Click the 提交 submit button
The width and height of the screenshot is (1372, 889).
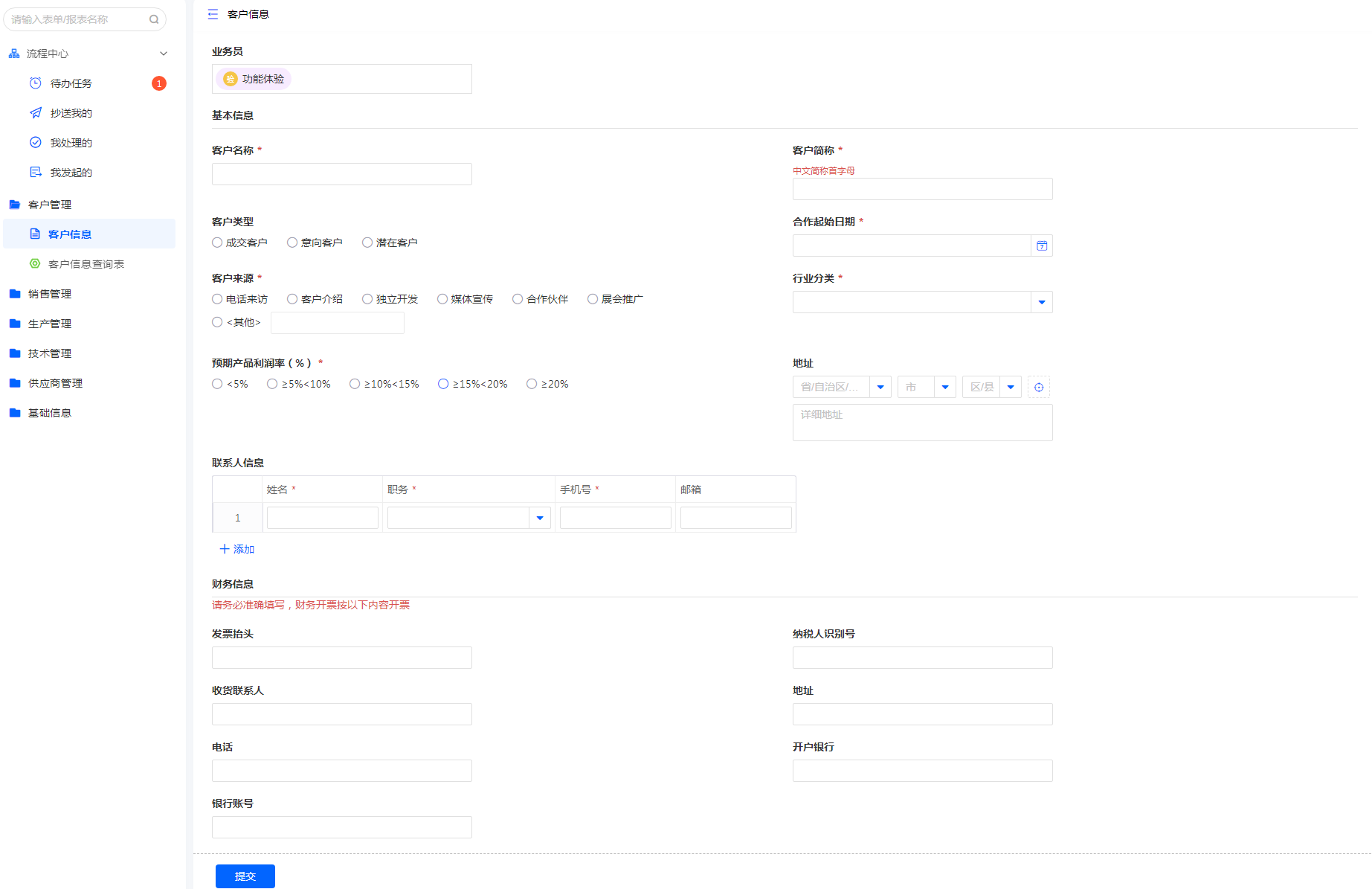(245, 876)
